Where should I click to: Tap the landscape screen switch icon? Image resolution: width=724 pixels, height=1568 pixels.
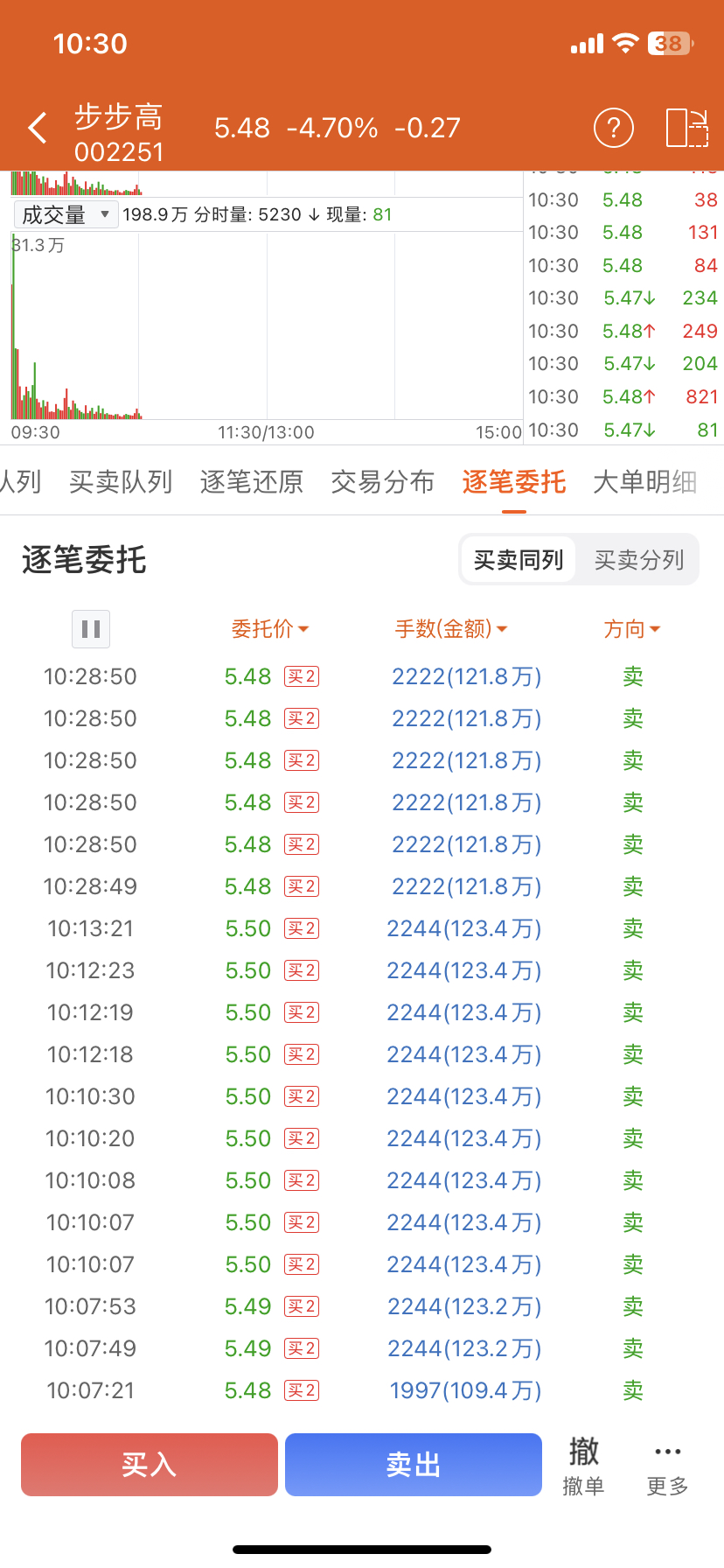686,128
